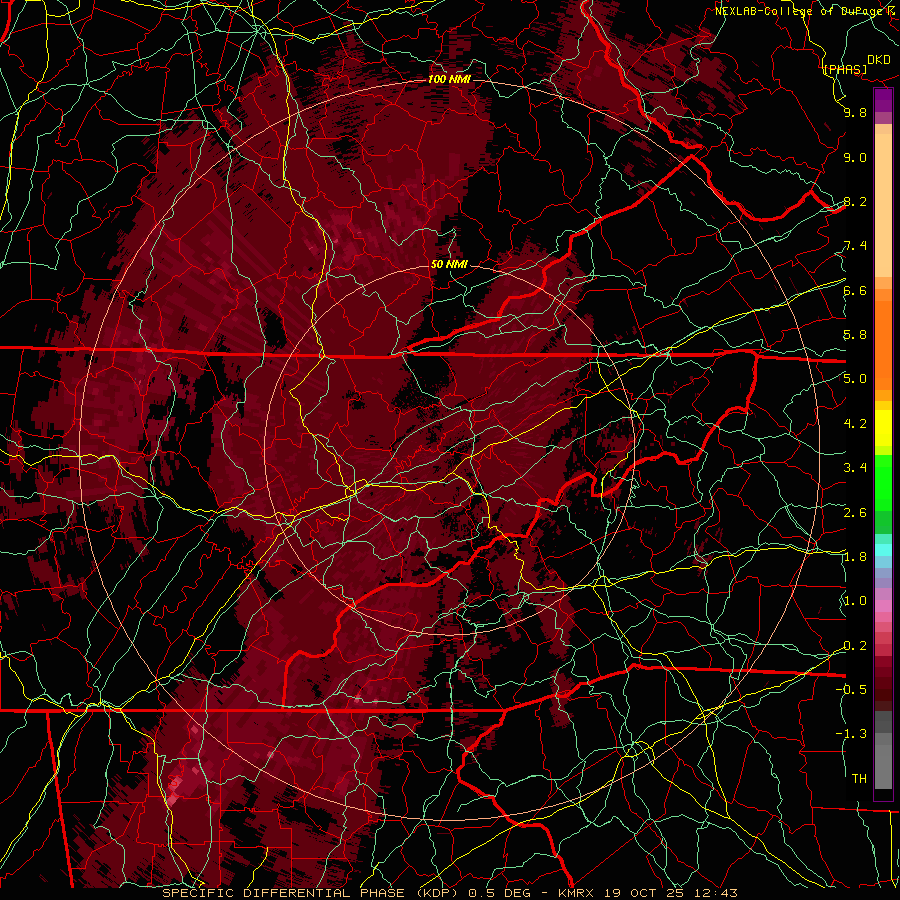
Task: Click the -1.3 value on the color scale
Action: pyautogui.click(x=851, y=734)
